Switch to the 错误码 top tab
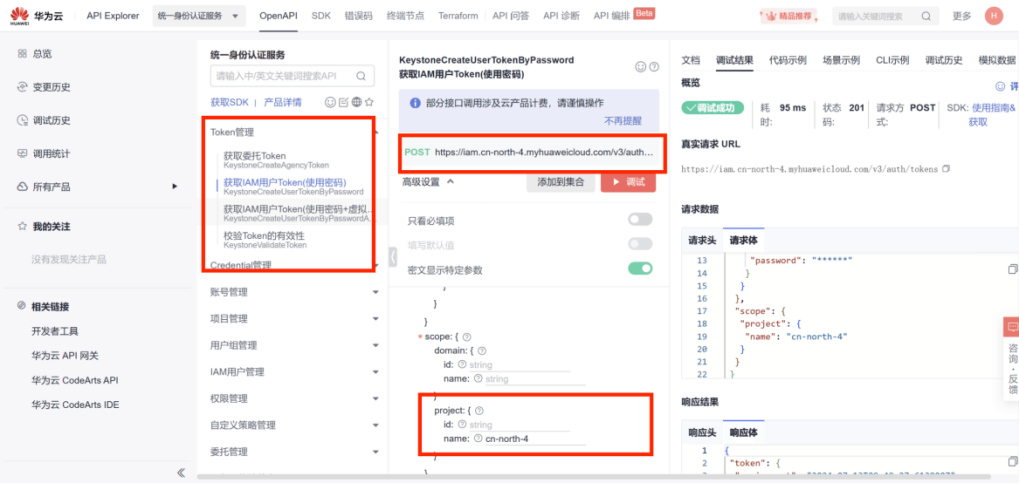 click(359, 16)
